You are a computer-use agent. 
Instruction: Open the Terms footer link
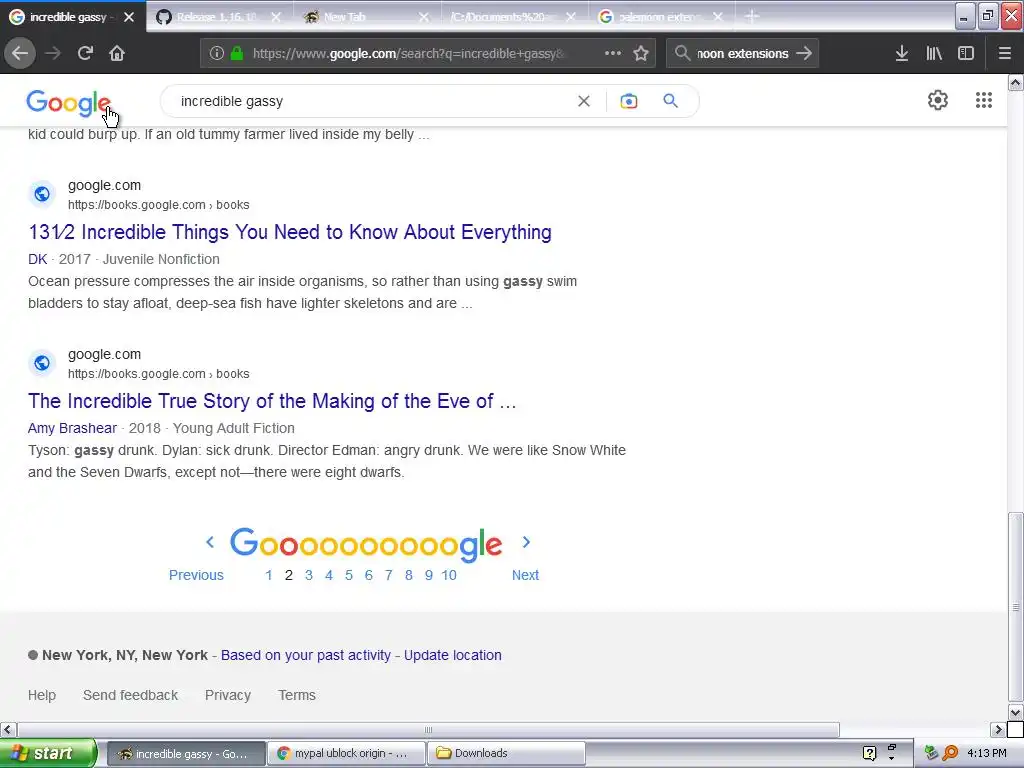[x=297, y=696]
